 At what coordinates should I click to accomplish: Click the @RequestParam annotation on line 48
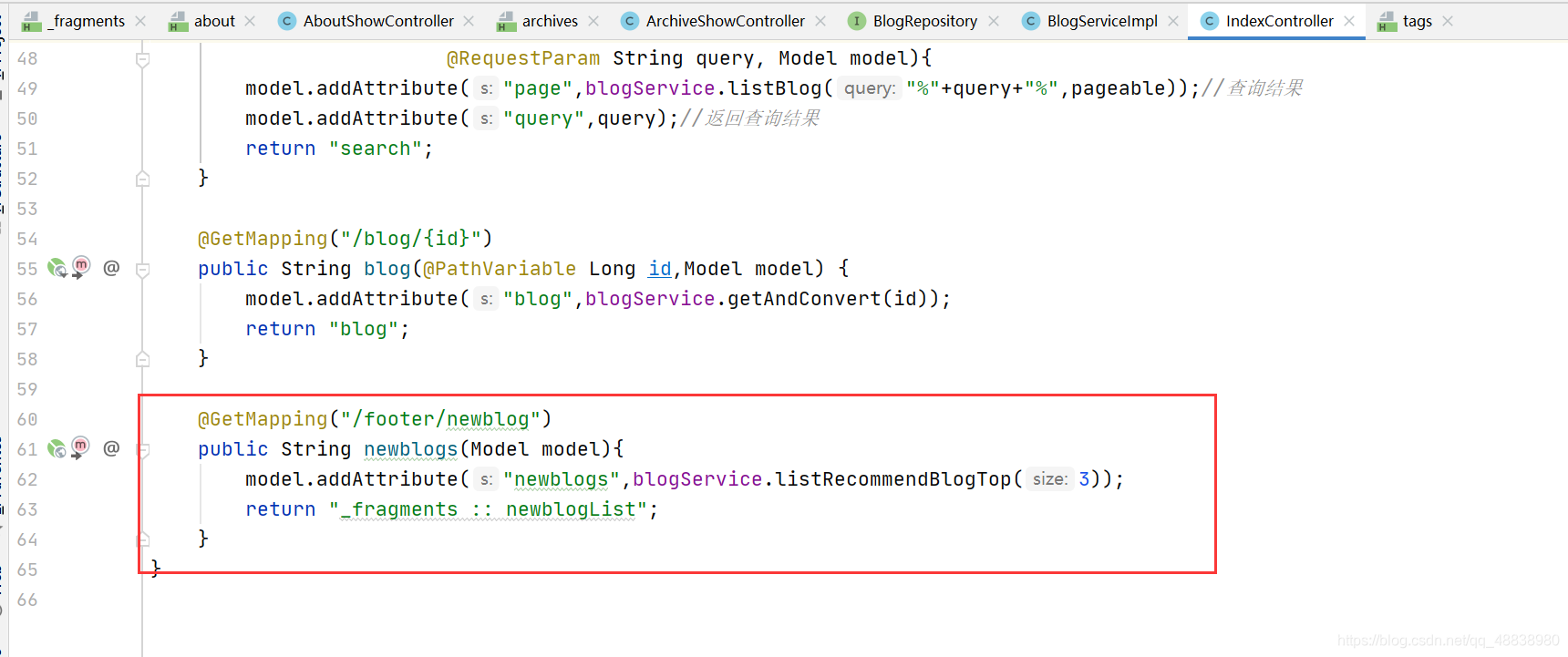point(523,58)
